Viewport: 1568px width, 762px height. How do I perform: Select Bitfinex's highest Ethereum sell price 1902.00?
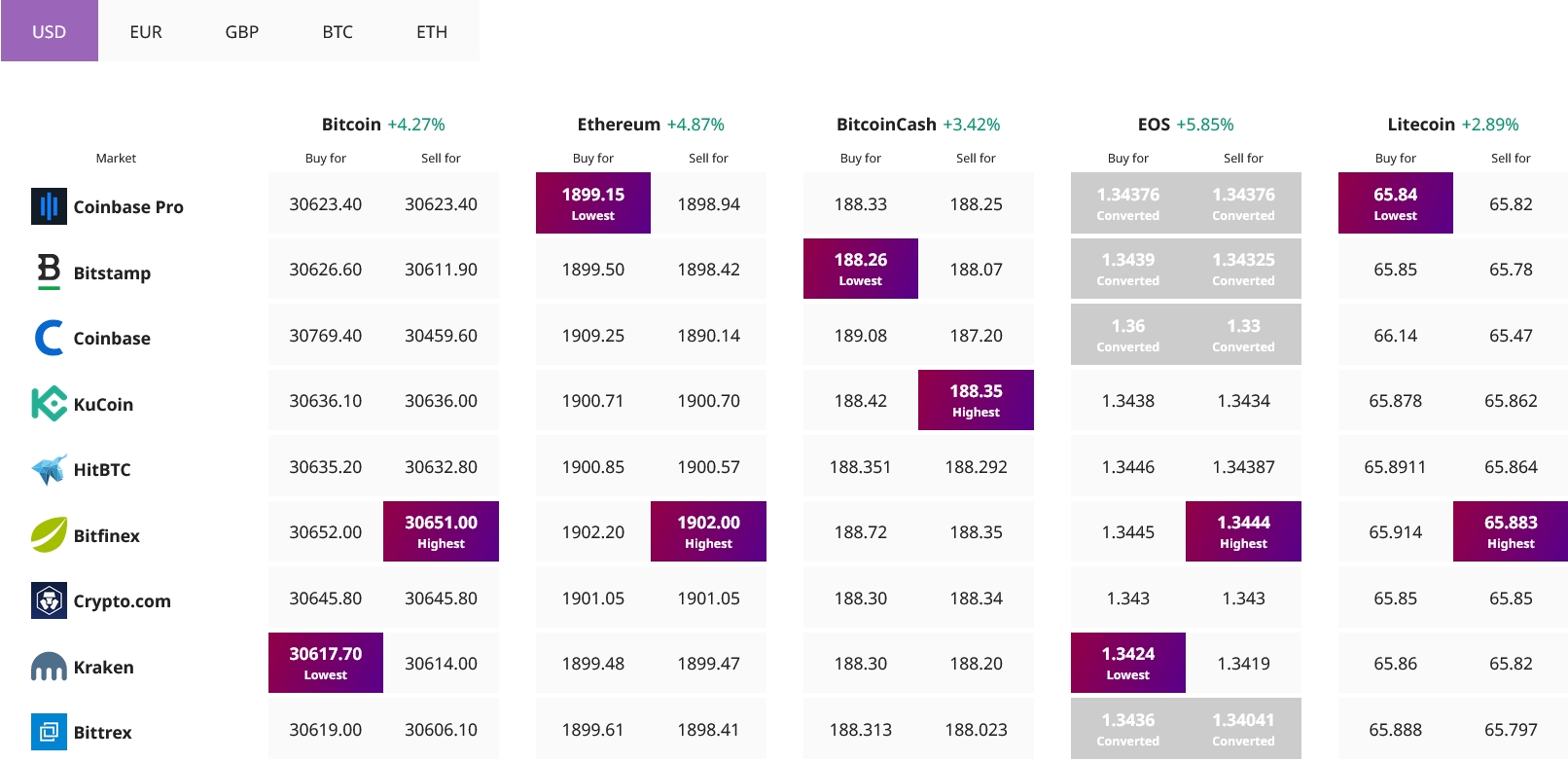(708, 531)
